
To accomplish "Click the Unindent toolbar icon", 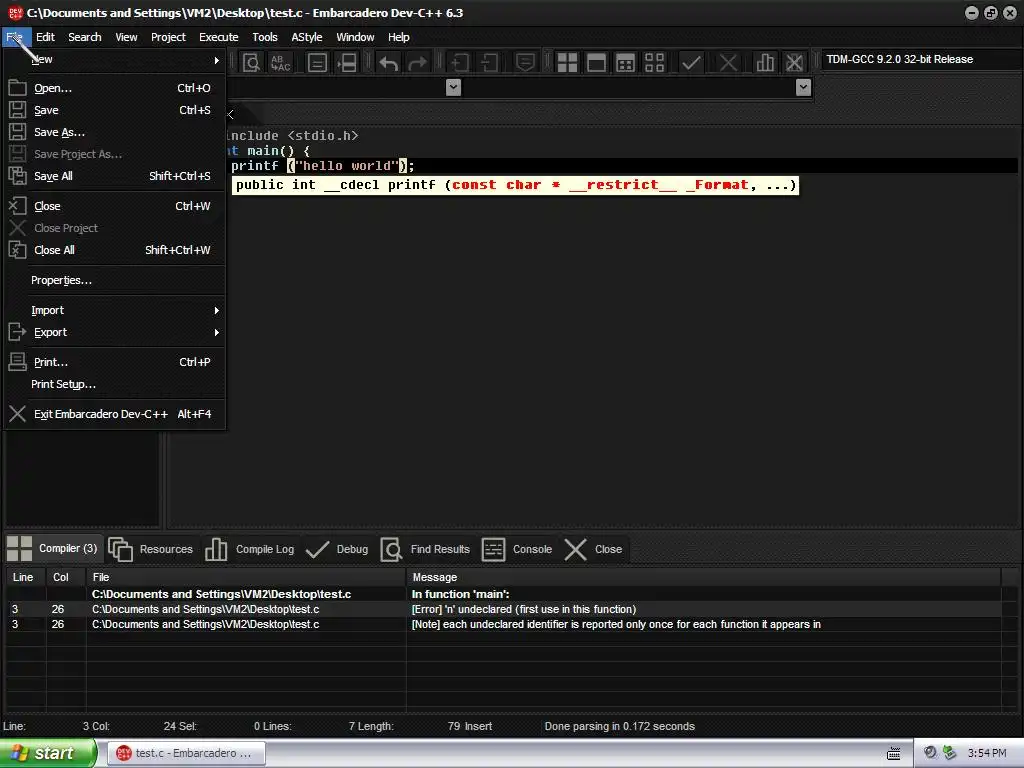I will point(489,63).
